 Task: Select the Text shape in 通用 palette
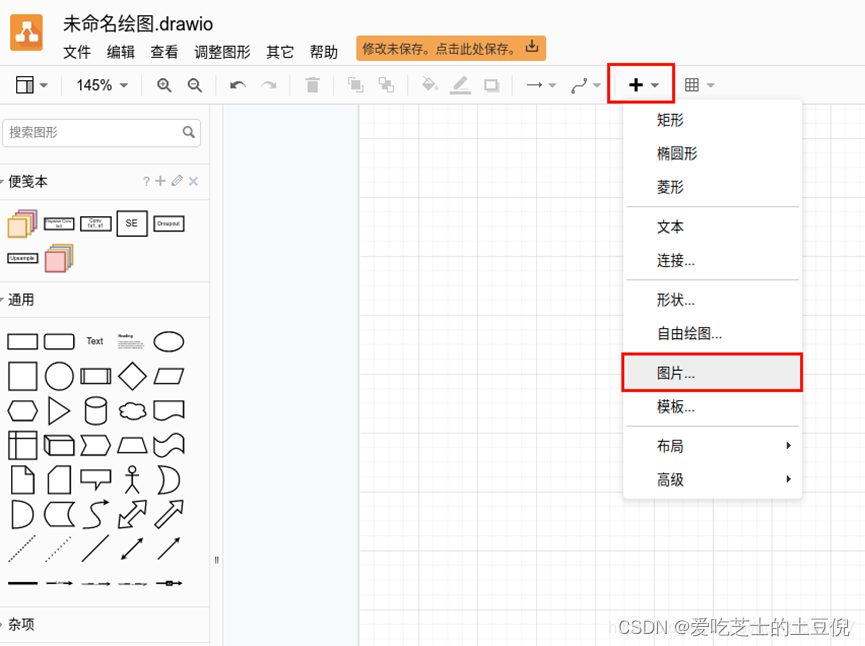coord(95,341)
